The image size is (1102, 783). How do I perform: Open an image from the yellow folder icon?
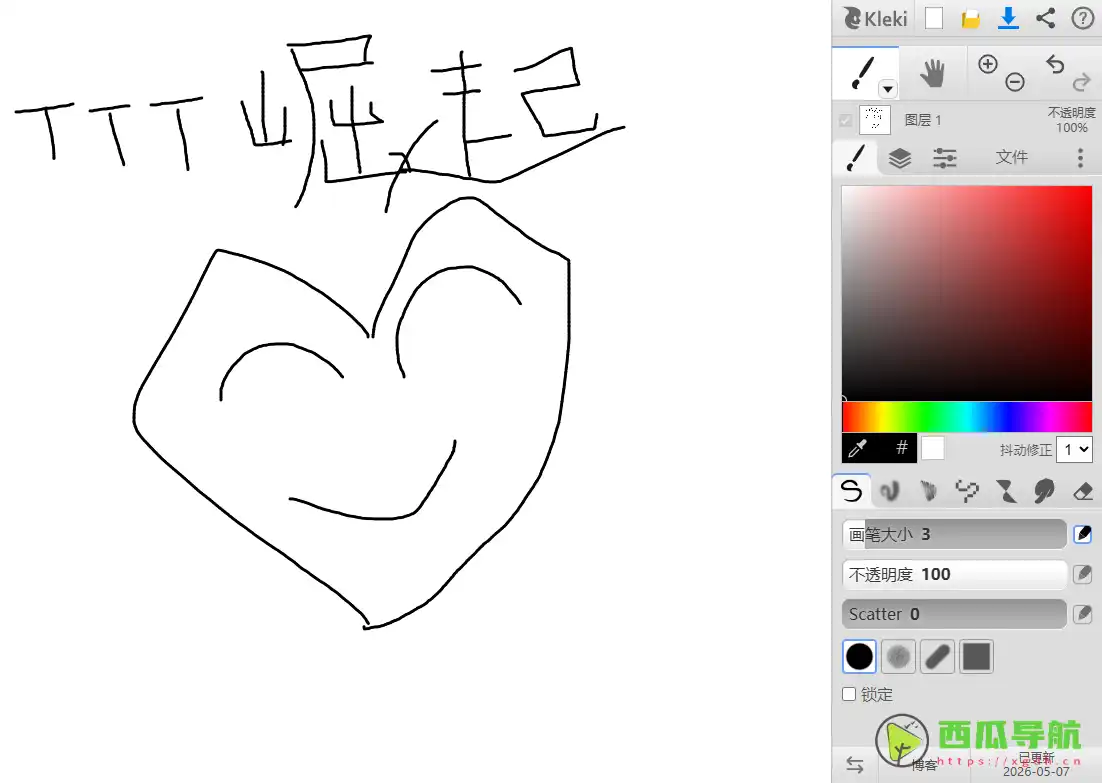click(x=971, y=18)
